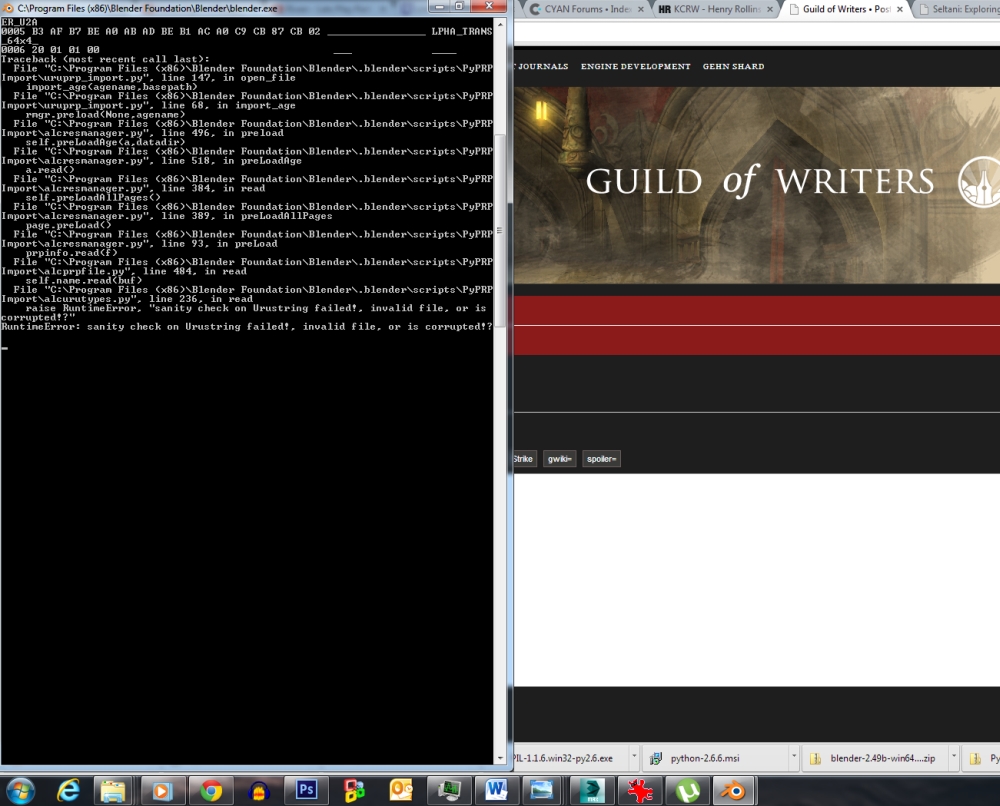Close the Guild of Writers tab
This screenshot has height=806, width=1000.
(x=900, y=9)
